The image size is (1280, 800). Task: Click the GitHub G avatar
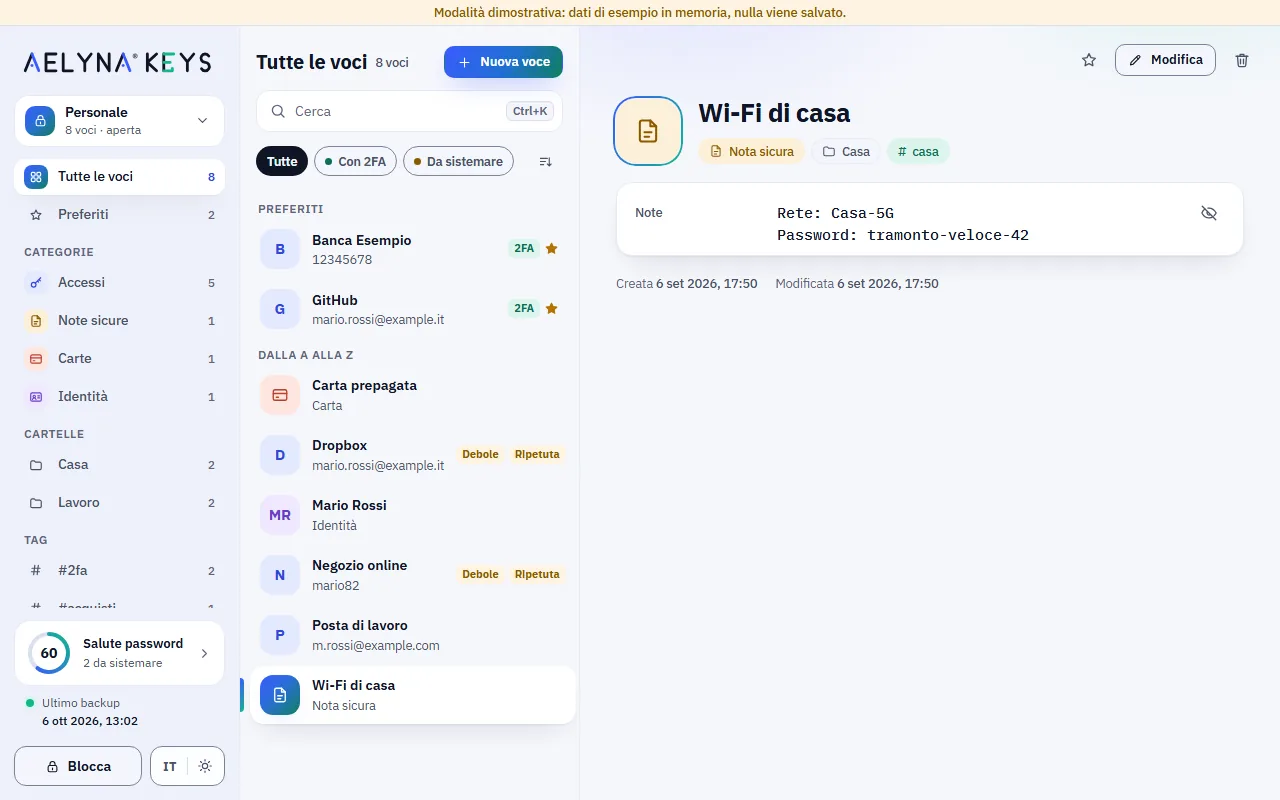coord(280,309)
